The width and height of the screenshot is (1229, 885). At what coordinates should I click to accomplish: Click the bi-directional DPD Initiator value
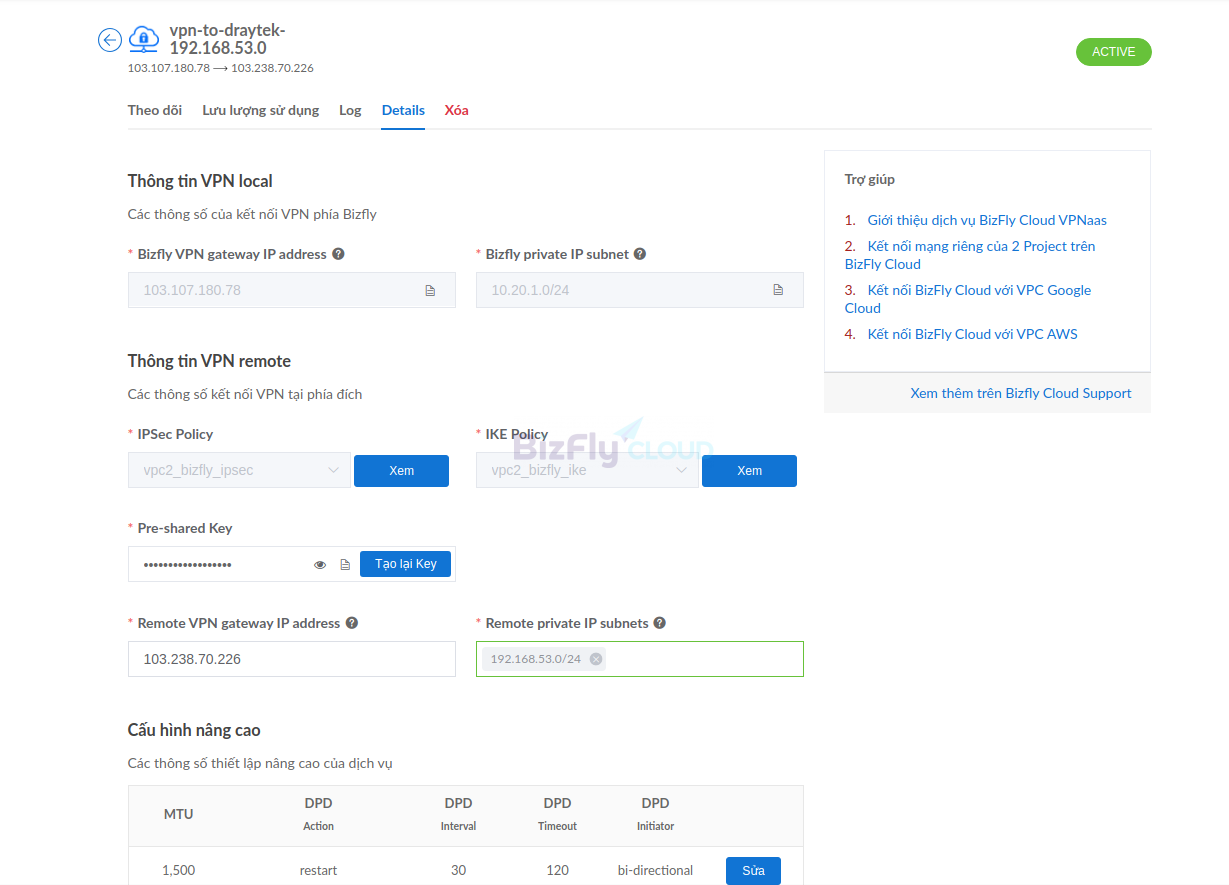click(x=656, y=870)
